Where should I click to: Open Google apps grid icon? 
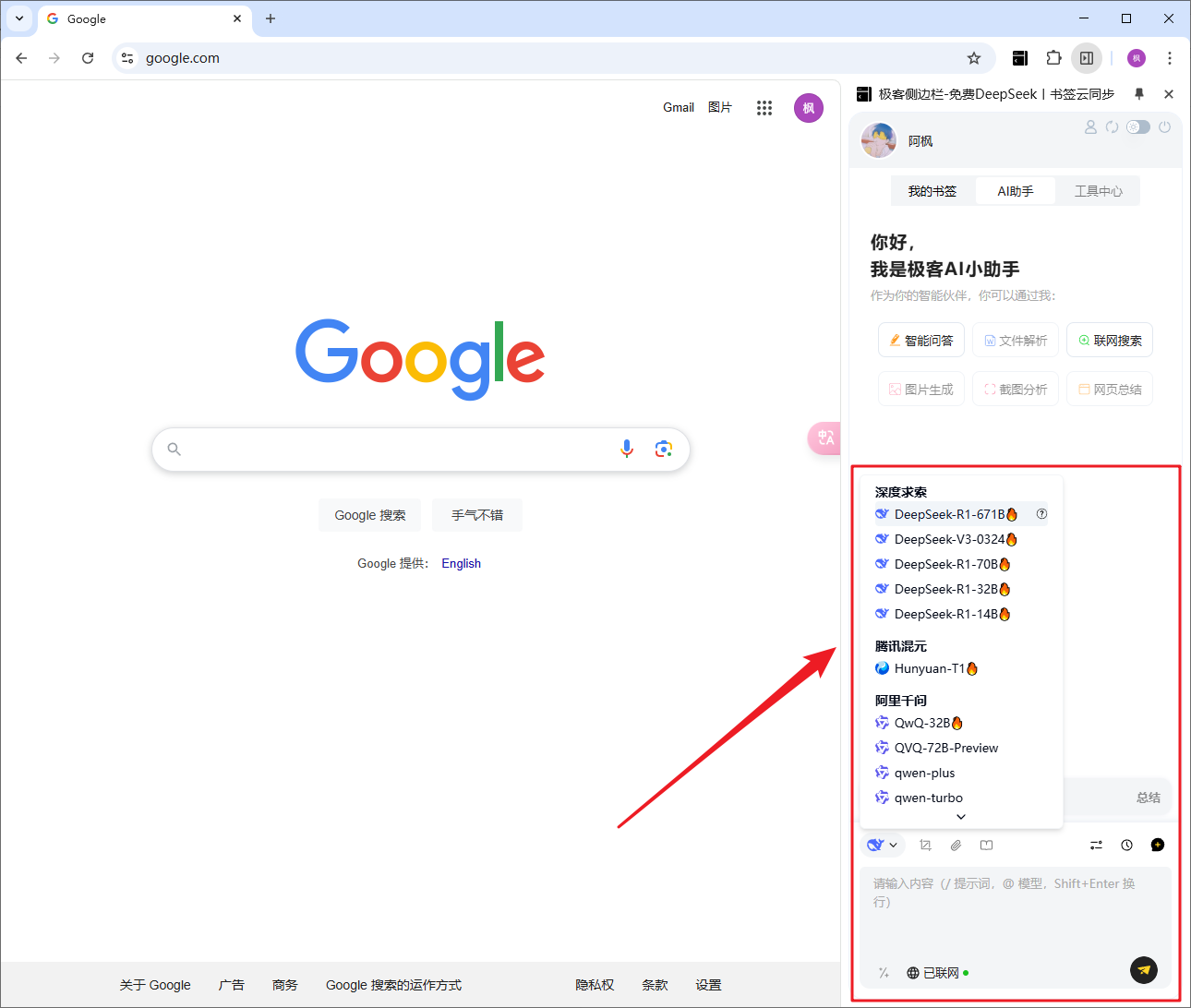(764, 108)
